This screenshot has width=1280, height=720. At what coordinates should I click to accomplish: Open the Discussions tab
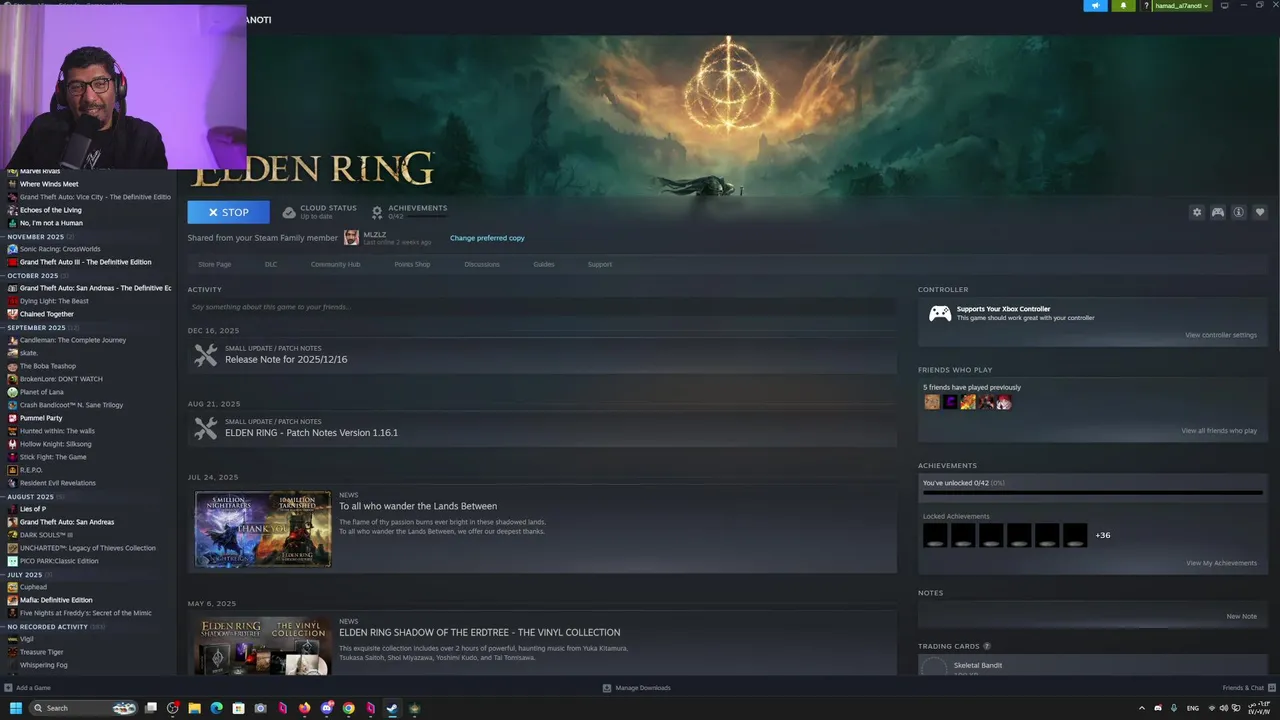[x=482, y=264]
